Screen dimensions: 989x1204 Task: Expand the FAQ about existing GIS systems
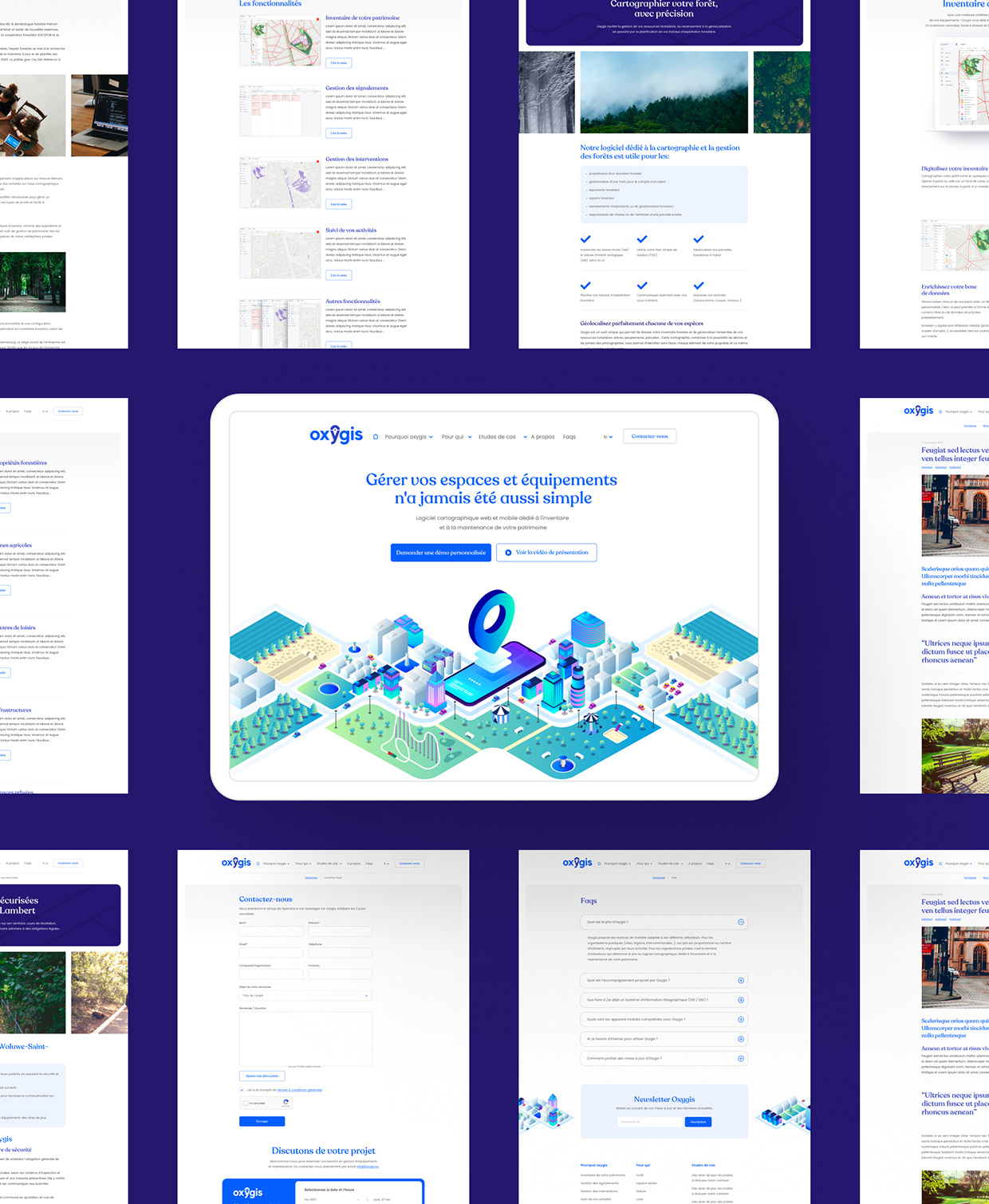741,1000
